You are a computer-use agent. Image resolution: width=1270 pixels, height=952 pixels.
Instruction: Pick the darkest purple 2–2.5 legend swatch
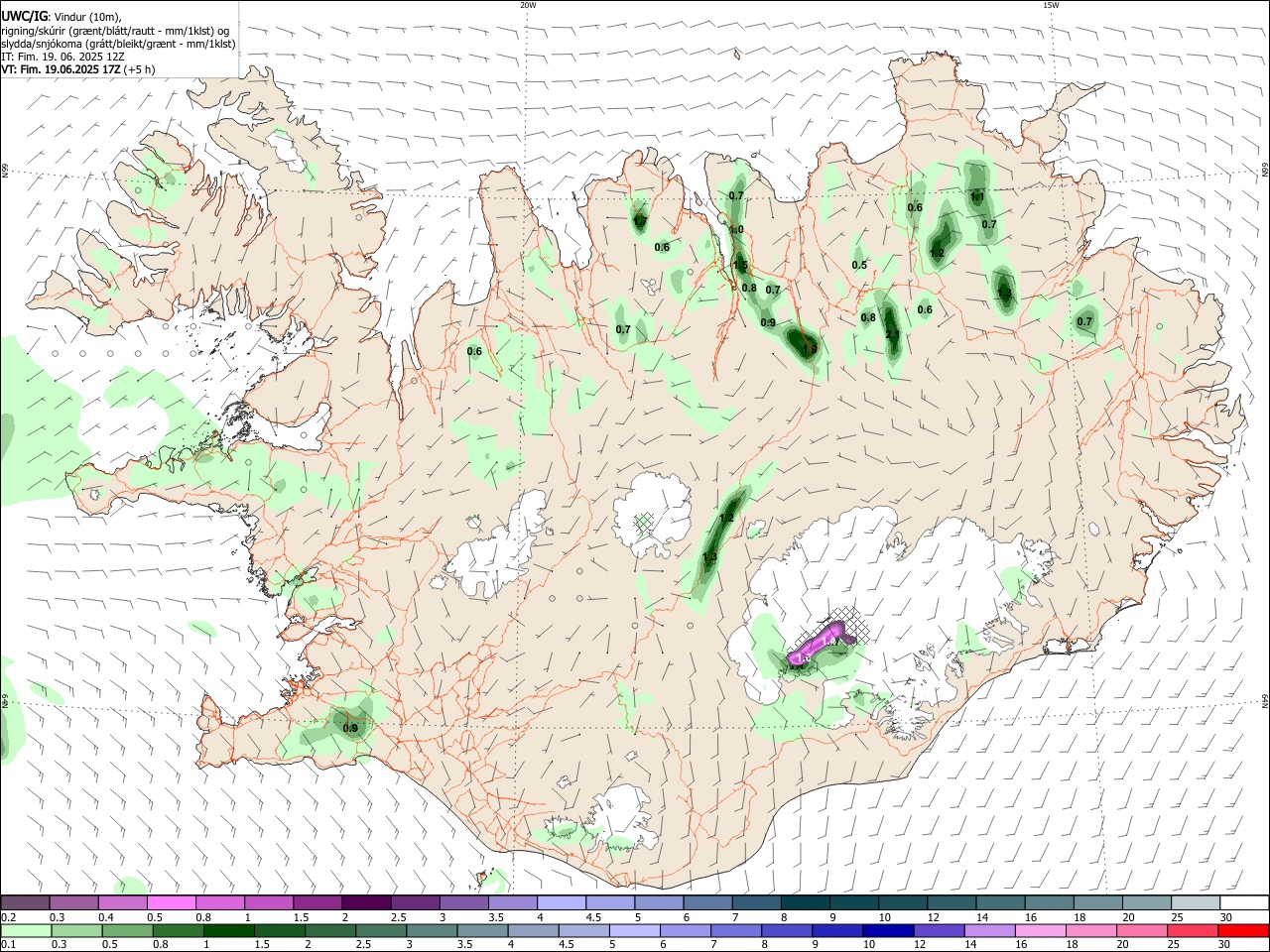(366, 902)
